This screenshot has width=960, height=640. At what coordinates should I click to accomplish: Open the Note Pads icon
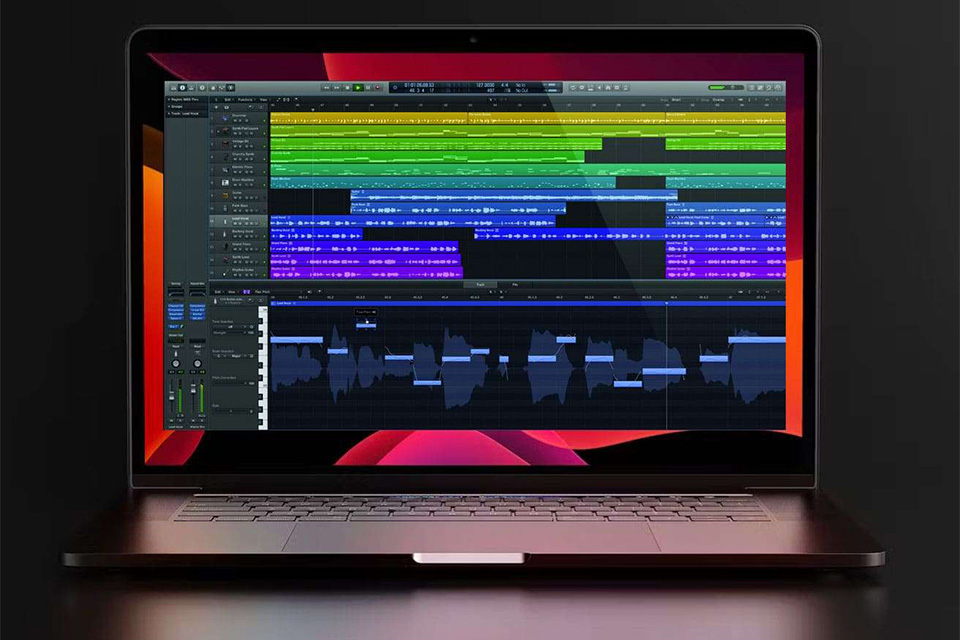(760, 88)
